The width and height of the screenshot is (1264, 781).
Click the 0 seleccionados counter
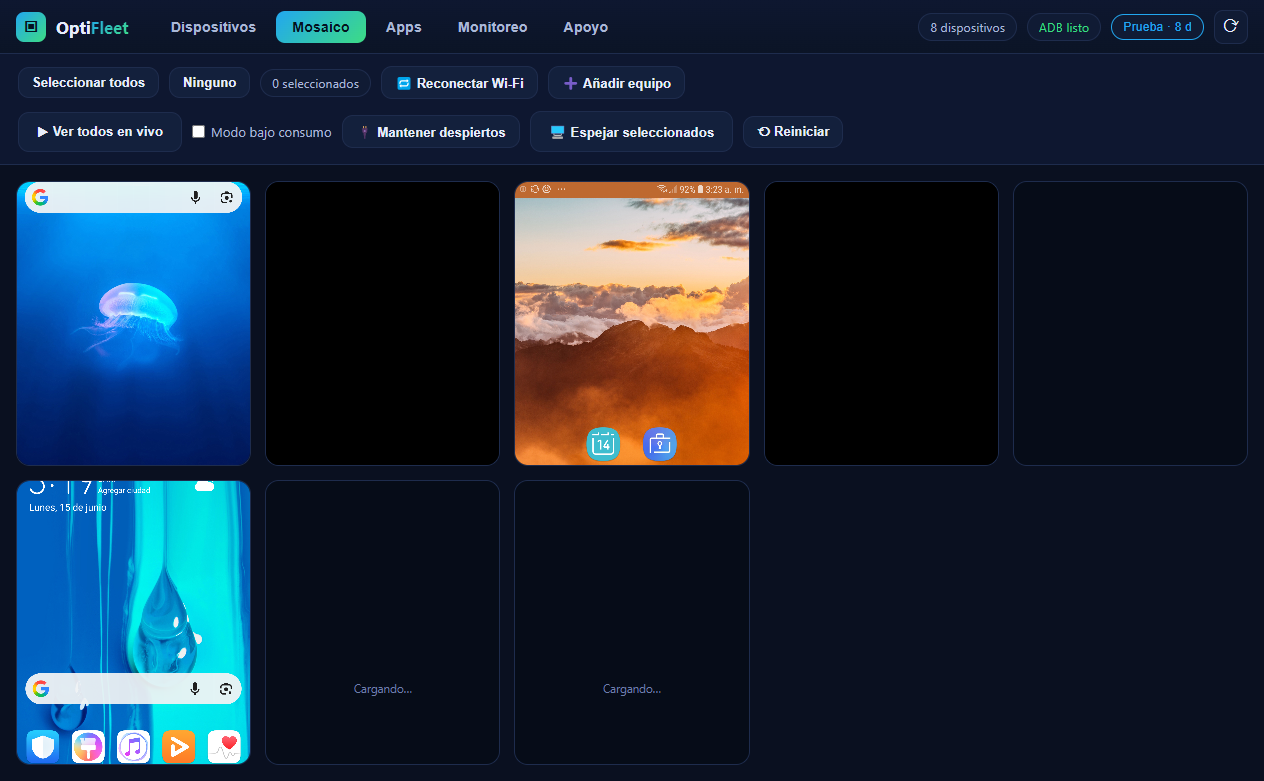point(316,83)
